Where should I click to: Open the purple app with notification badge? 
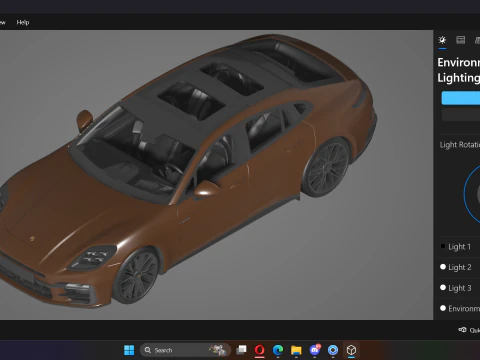[x=315, y=350]
